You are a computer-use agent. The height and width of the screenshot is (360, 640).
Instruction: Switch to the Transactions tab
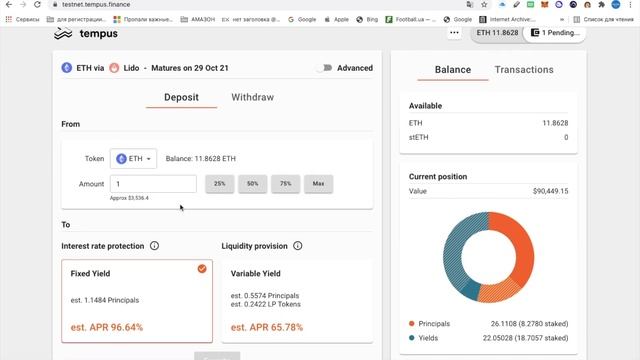(x=524, y=70)
